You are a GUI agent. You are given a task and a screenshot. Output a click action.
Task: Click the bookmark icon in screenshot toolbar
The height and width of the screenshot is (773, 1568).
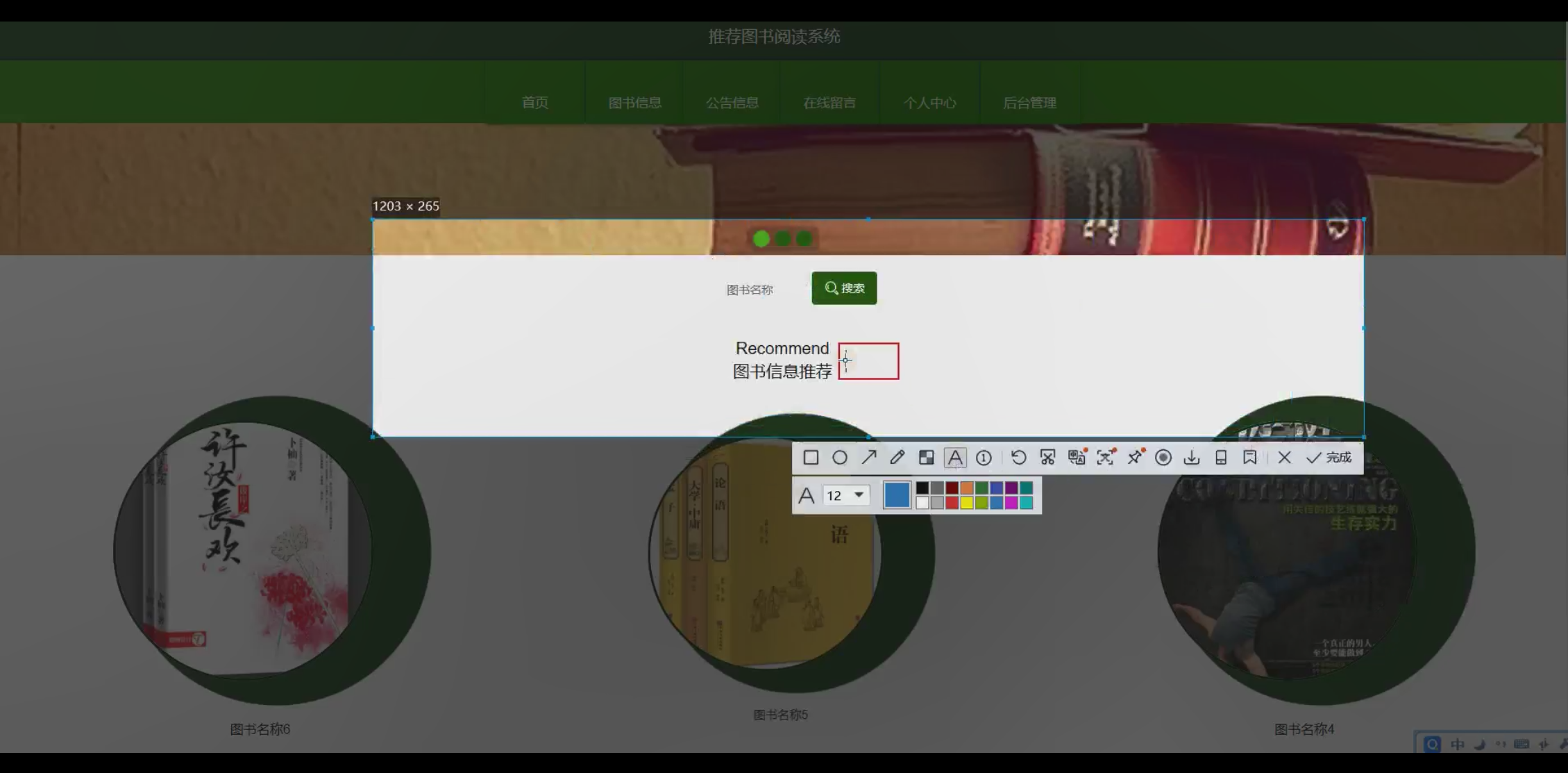[1250, 458]
